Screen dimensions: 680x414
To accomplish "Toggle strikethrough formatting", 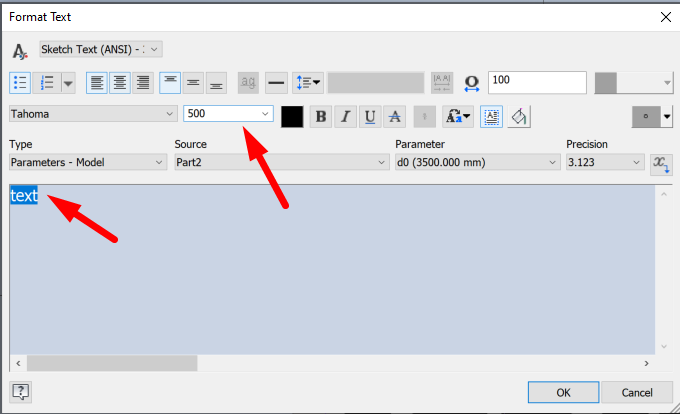I will 395,116.
